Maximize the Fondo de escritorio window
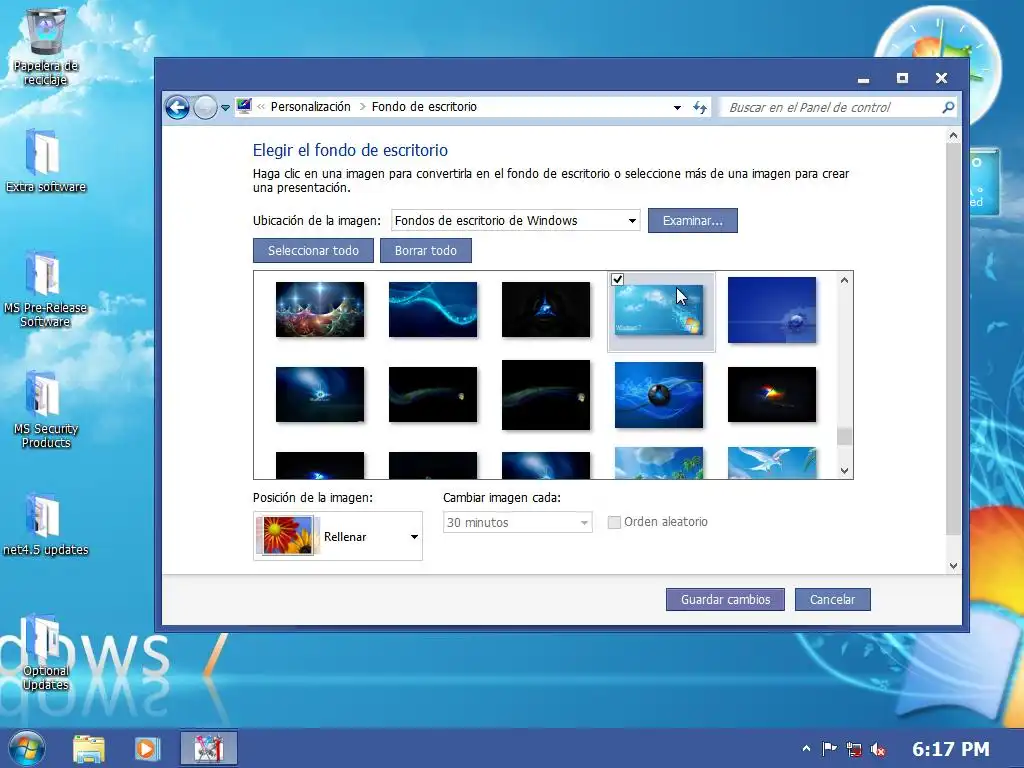This screenshot has height=768, width=1024. (902, 78)
